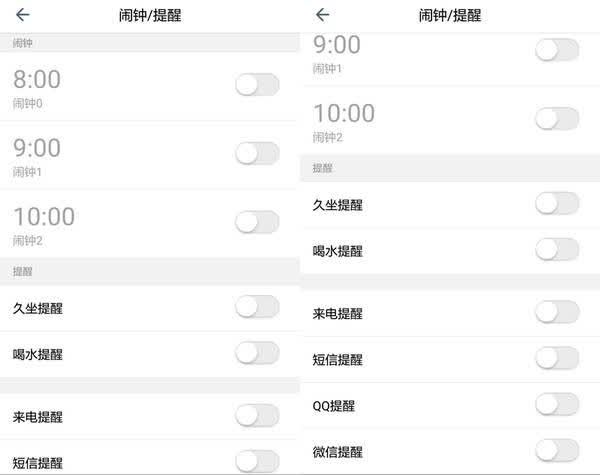Switch on 久坐提醒 on right screen

pyautogui.click(x=557, y=203)
